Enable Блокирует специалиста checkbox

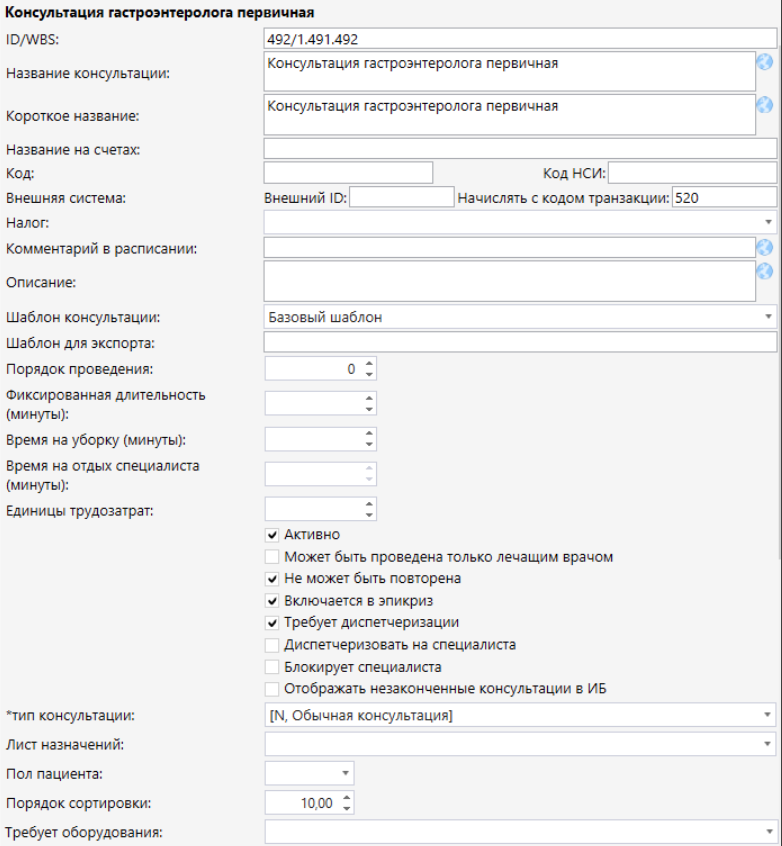pos(272,667)
